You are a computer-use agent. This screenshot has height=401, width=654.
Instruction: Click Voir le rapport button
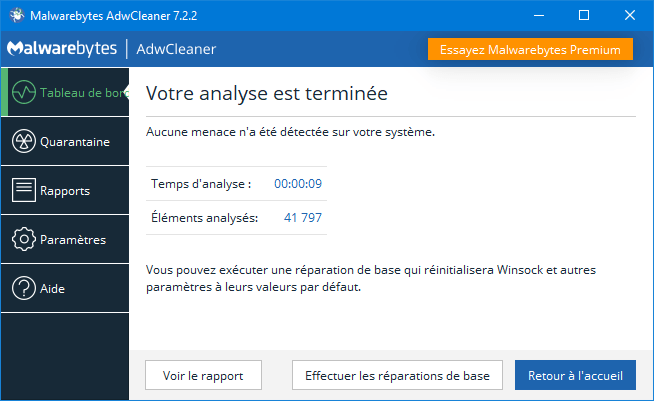coord(204,375)
